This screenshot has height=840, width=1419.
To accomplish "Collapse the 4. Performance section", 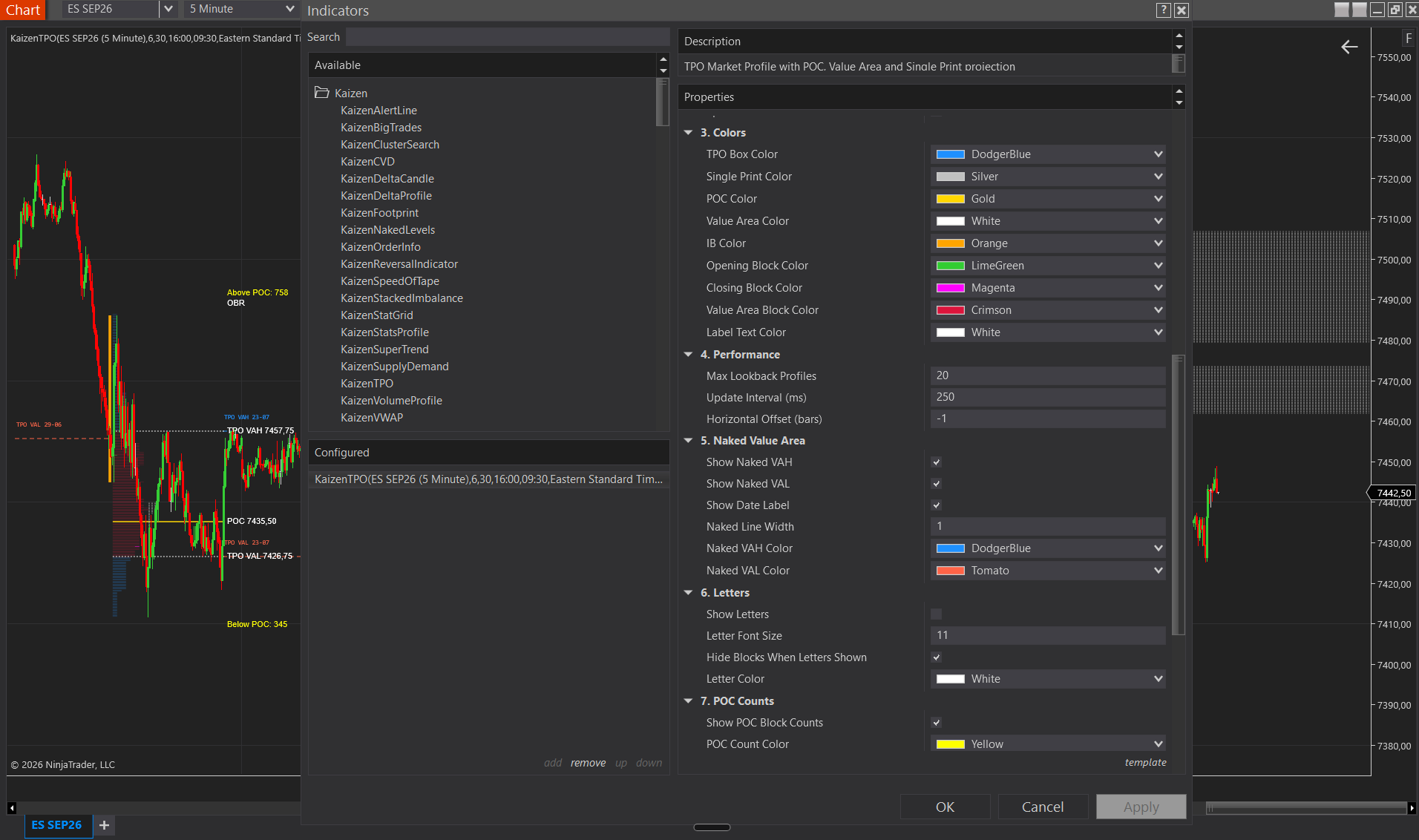I will pos(688,355).
